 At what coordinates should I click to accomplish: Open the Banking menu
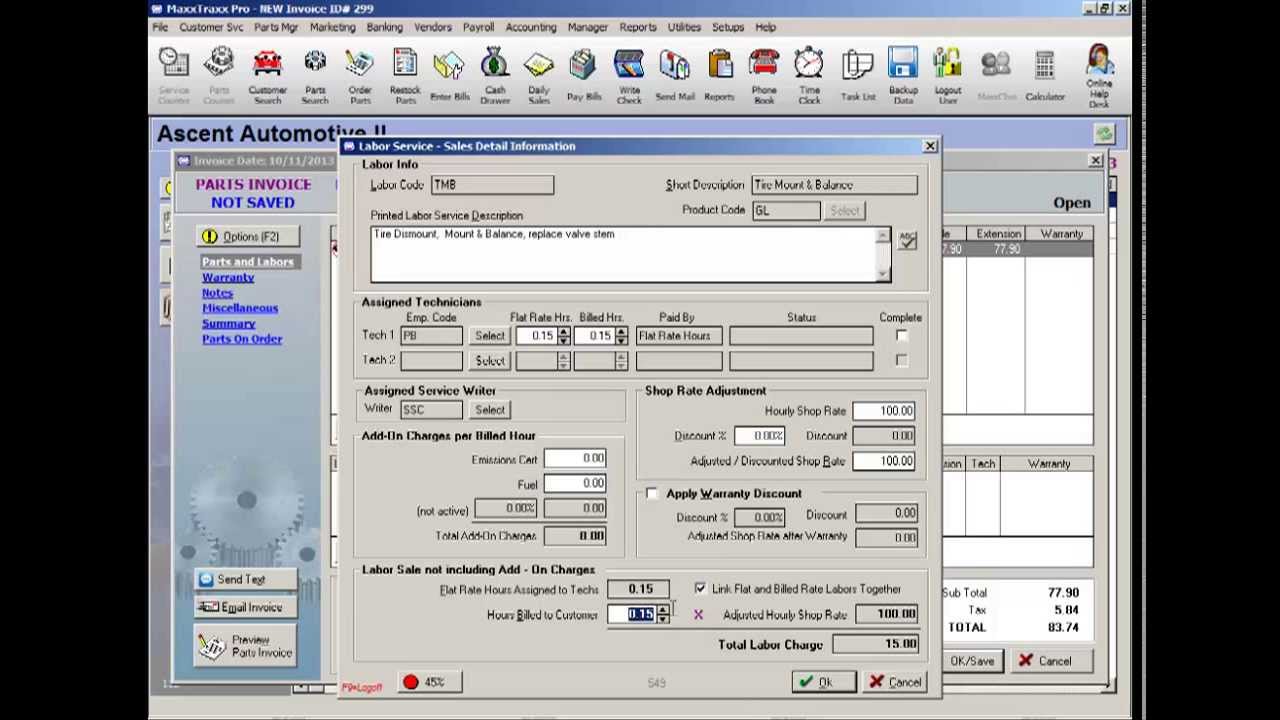(384, 27)
